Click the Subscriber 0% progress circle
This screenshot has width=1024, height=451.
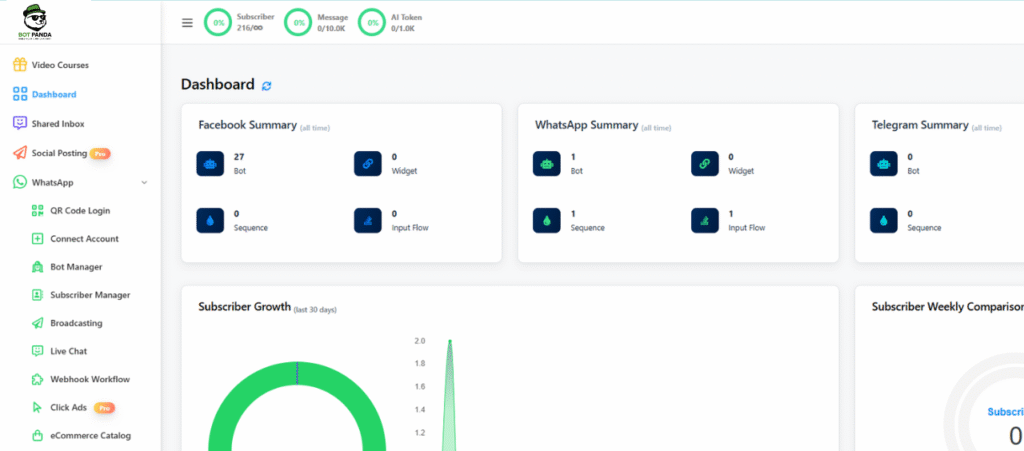[x=218, y=22]
